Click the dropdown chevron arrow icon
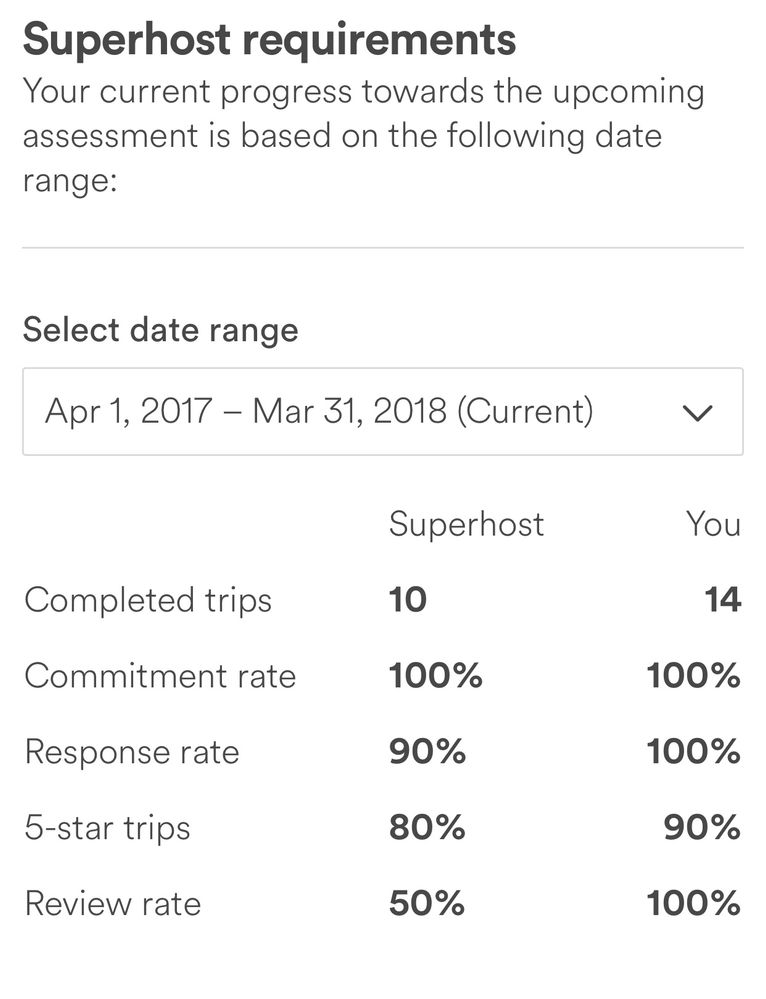Viewport: 766px width, 999px height. tap(696, 412)
